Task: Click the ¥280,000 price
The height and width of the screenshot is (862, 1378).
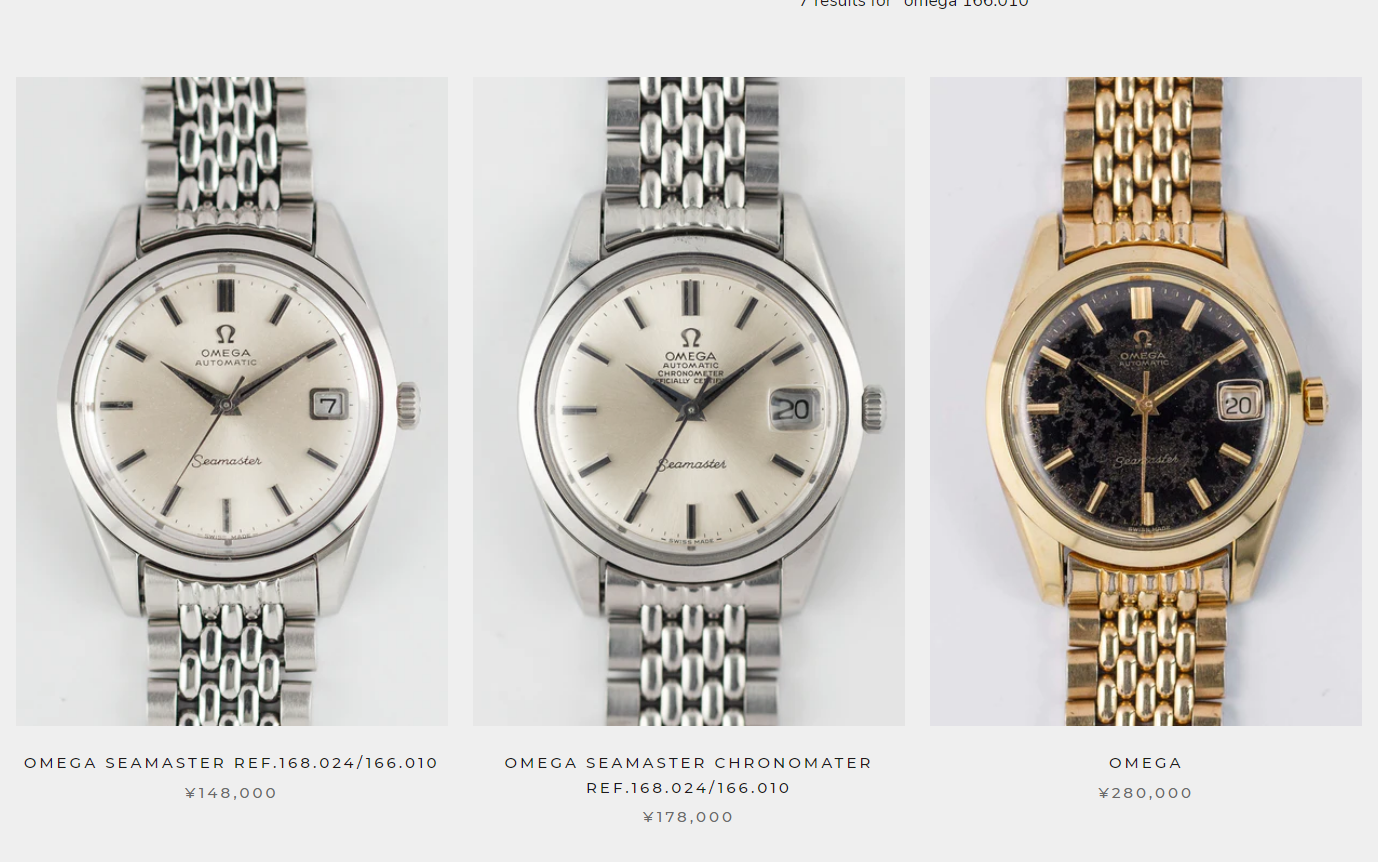Action: (1146, 793)
